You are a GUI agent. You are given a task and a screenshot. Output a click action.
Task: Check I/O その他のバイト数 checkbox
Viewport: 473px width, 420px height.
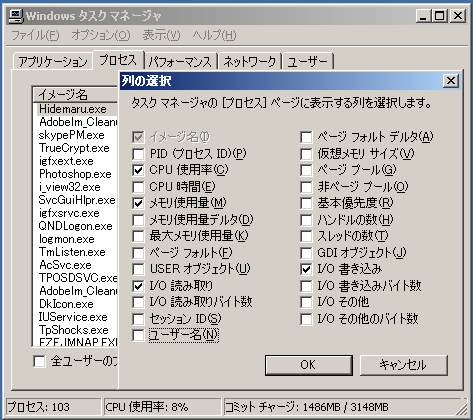[x=306, y=319]
